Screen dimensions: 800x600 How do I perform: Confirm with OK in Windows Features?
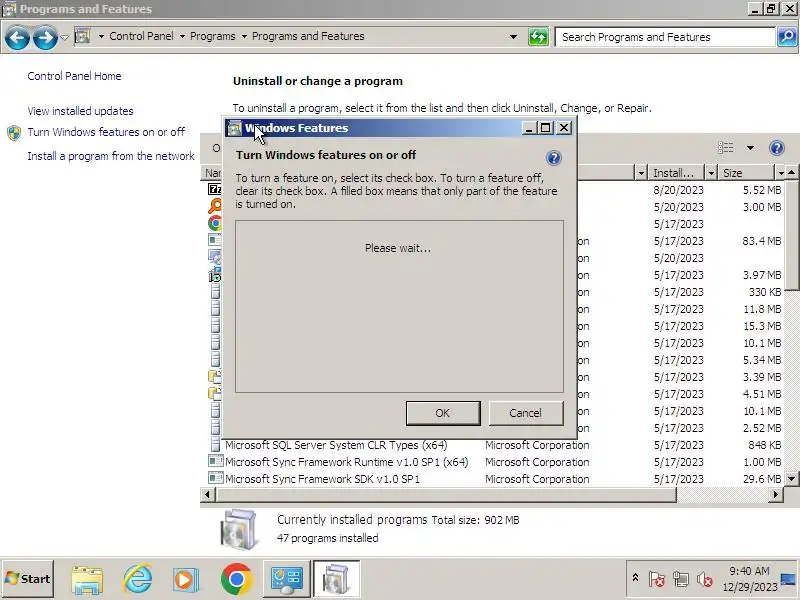(x=443, y=413)
